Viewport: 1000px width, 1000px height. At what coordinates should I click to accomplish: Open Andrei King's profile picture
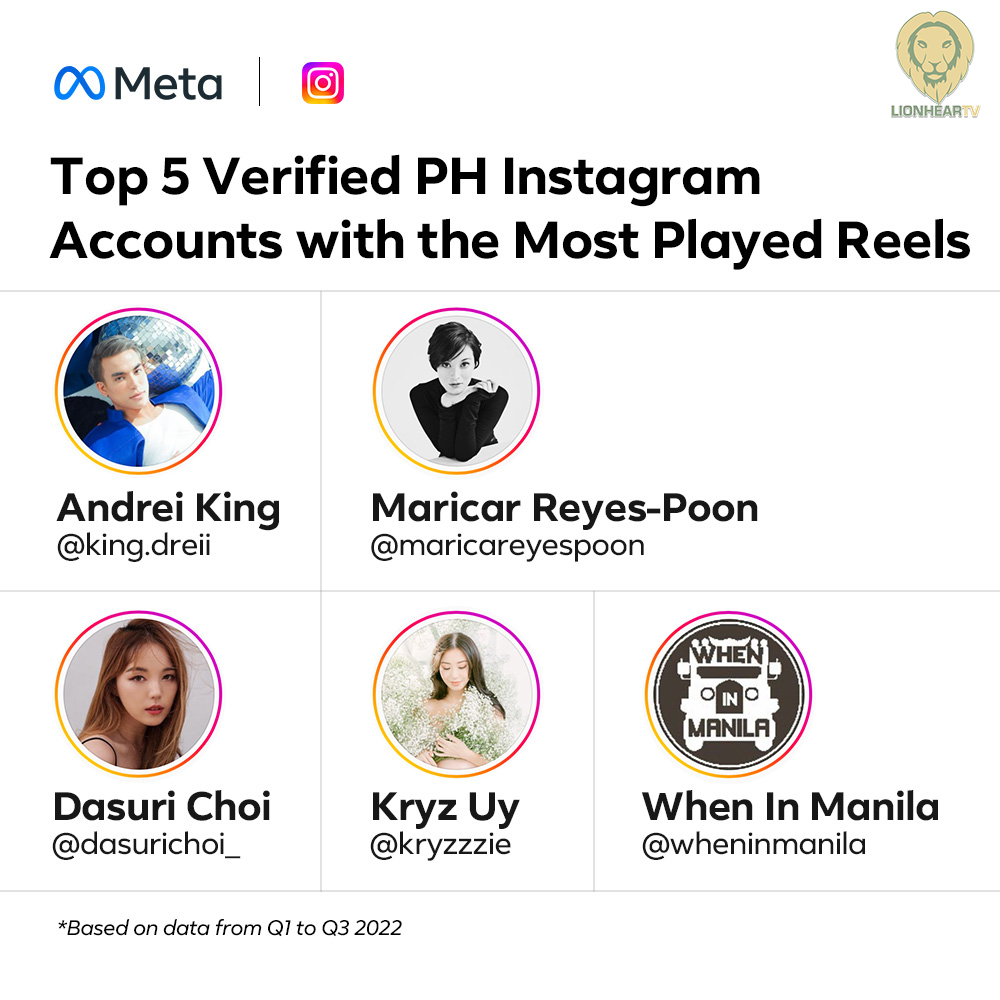tap(138, 391)
